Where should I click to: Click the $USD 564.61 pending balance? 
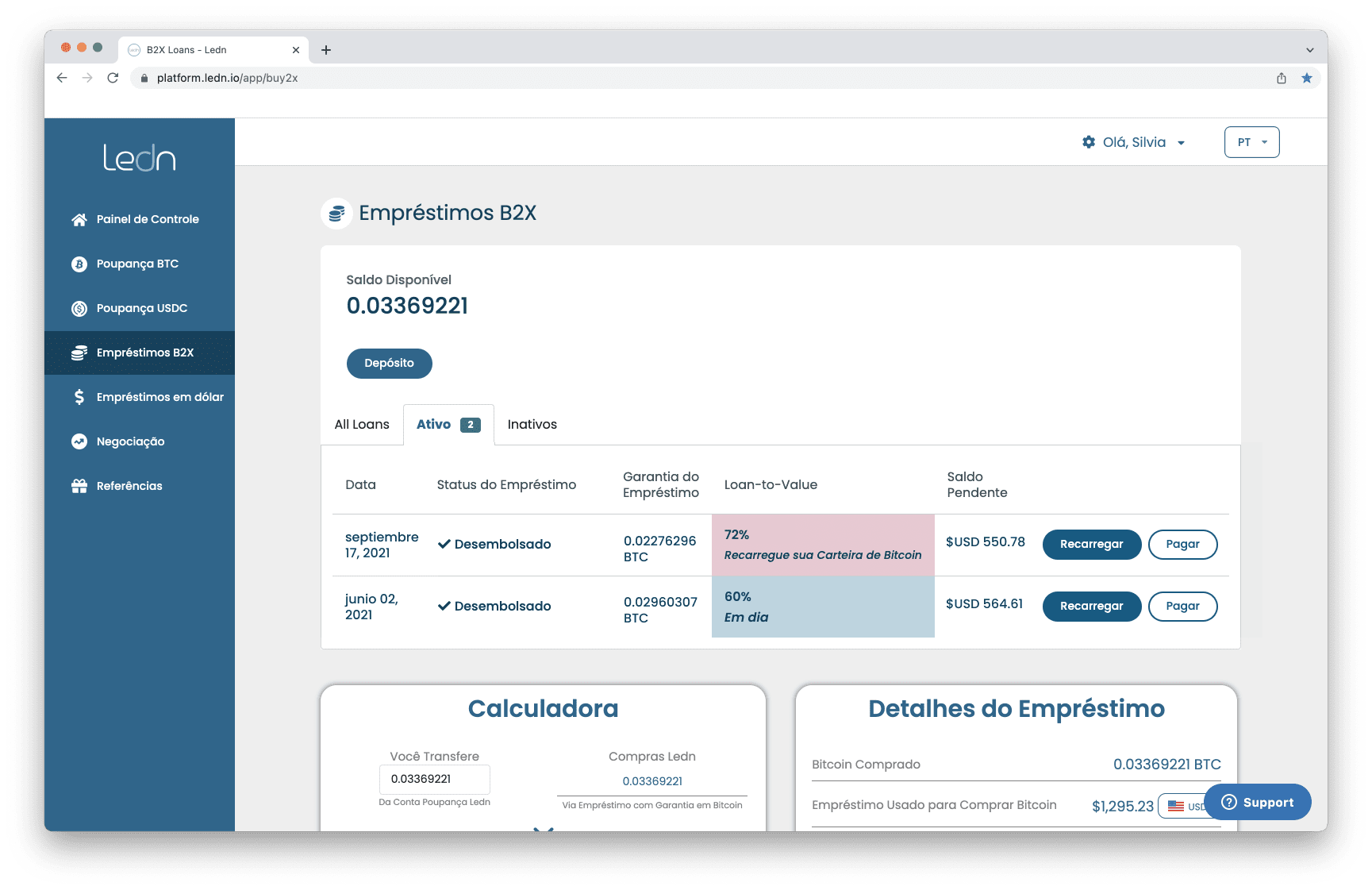click(985, 604)
